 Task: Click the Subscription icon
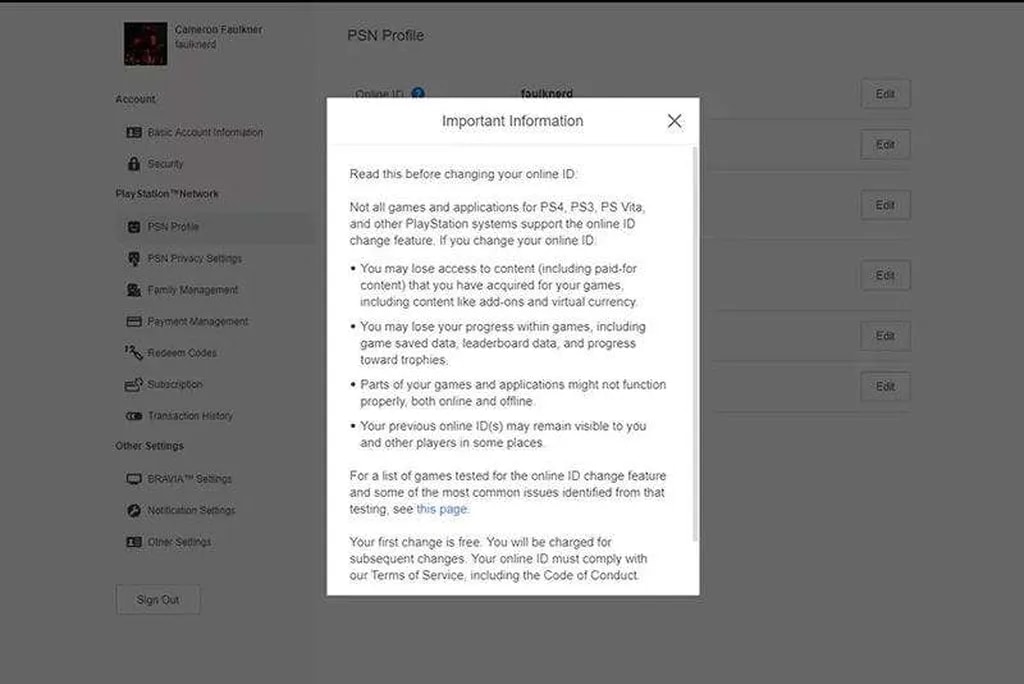coord(134,384)
